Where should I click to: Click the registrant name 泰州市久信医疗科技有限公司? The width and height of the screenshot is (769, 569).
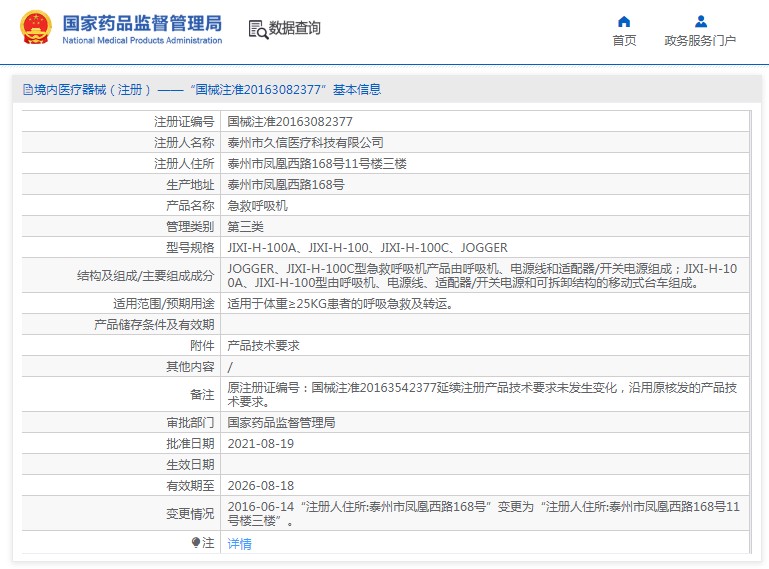(305, 142)
